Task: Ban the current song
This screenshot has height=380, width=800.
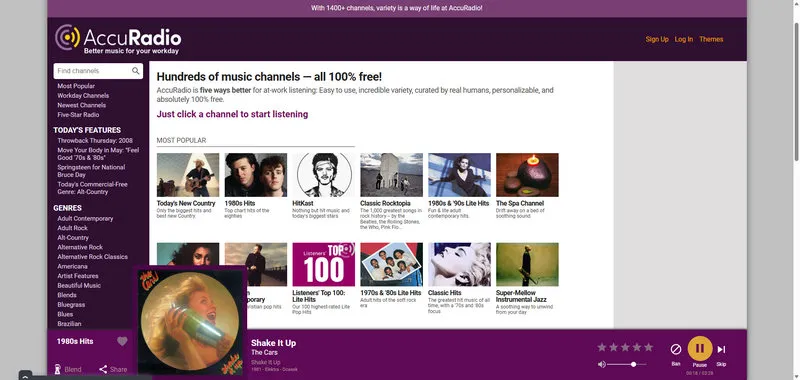Action: coord(676,349)
